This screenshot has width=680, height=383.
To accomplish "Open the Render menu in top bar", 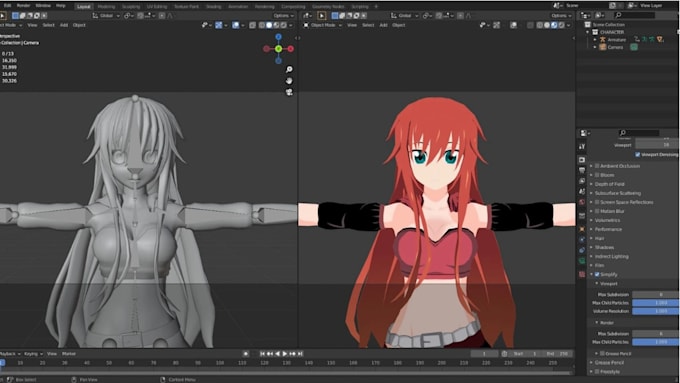I will point(23,6).
